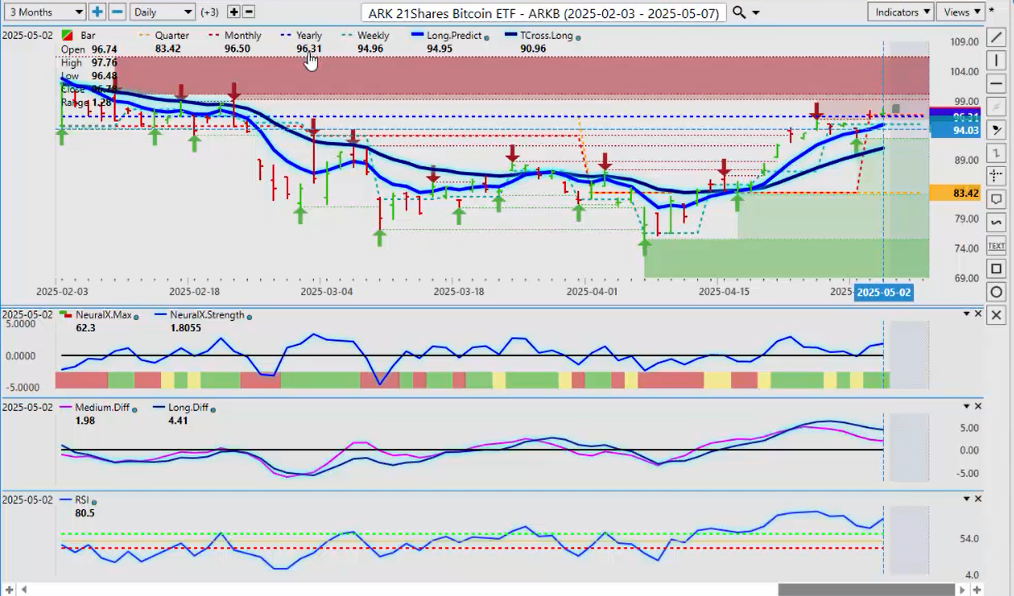Click the horizontal scrollbar thumb
Image resolution: width=1014 pixels, height=596 pixels.
click(866, 590)
